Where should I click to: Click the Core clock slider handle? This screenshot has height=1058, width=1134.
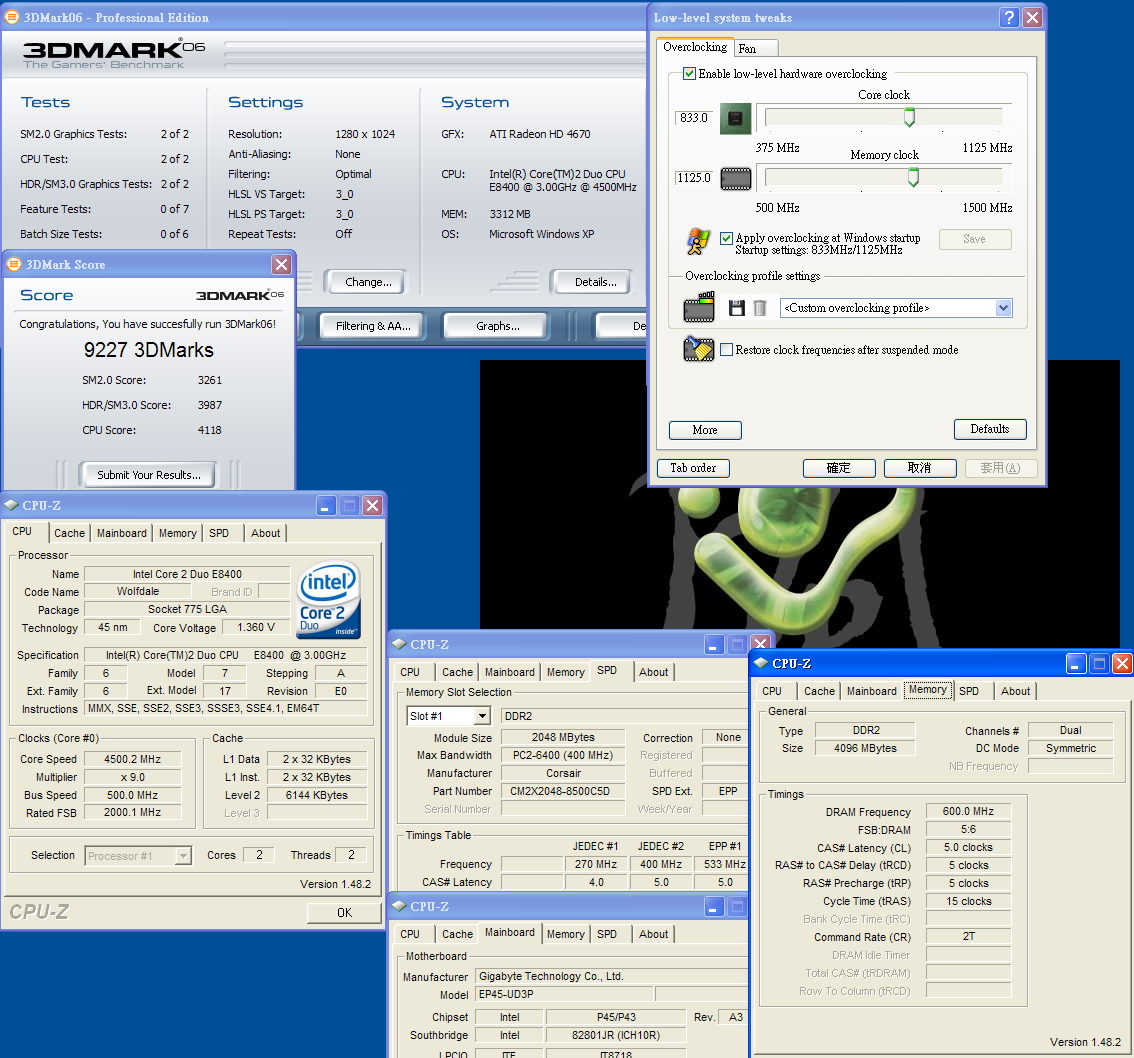(909, 118)
